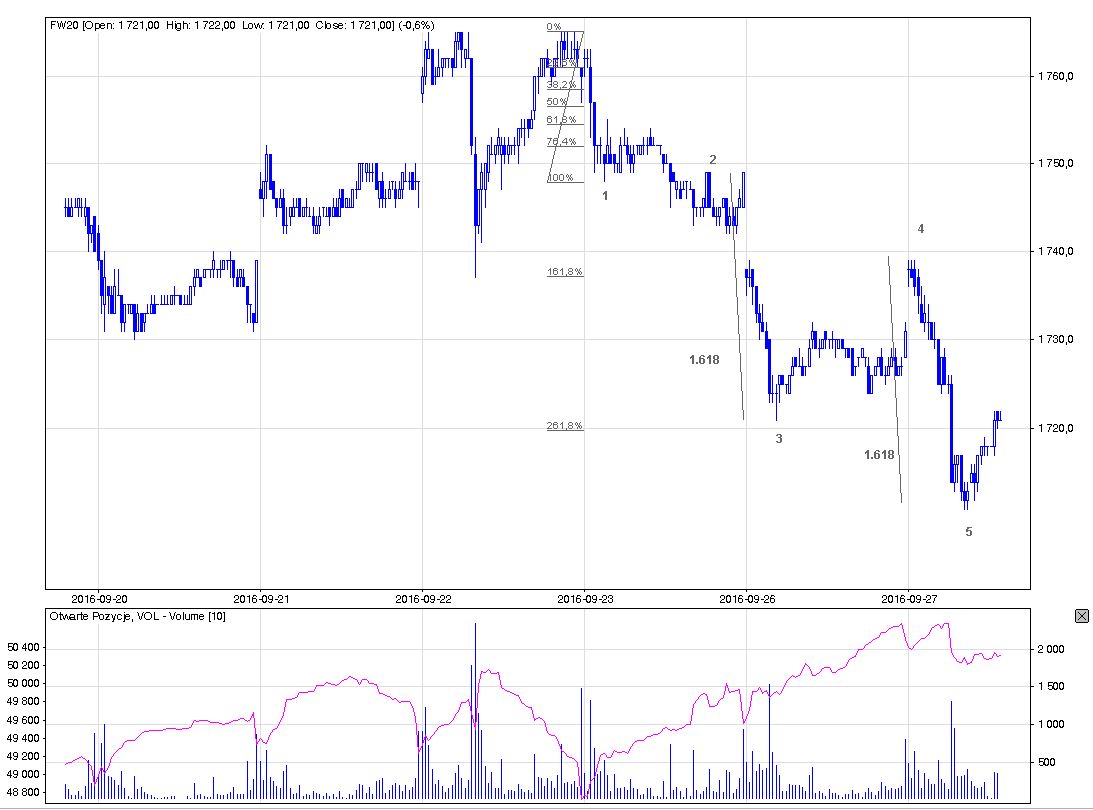This screenshot has width=1093, height=810.
Task: Select the 2016-09-27 date label
Action: 909,599
